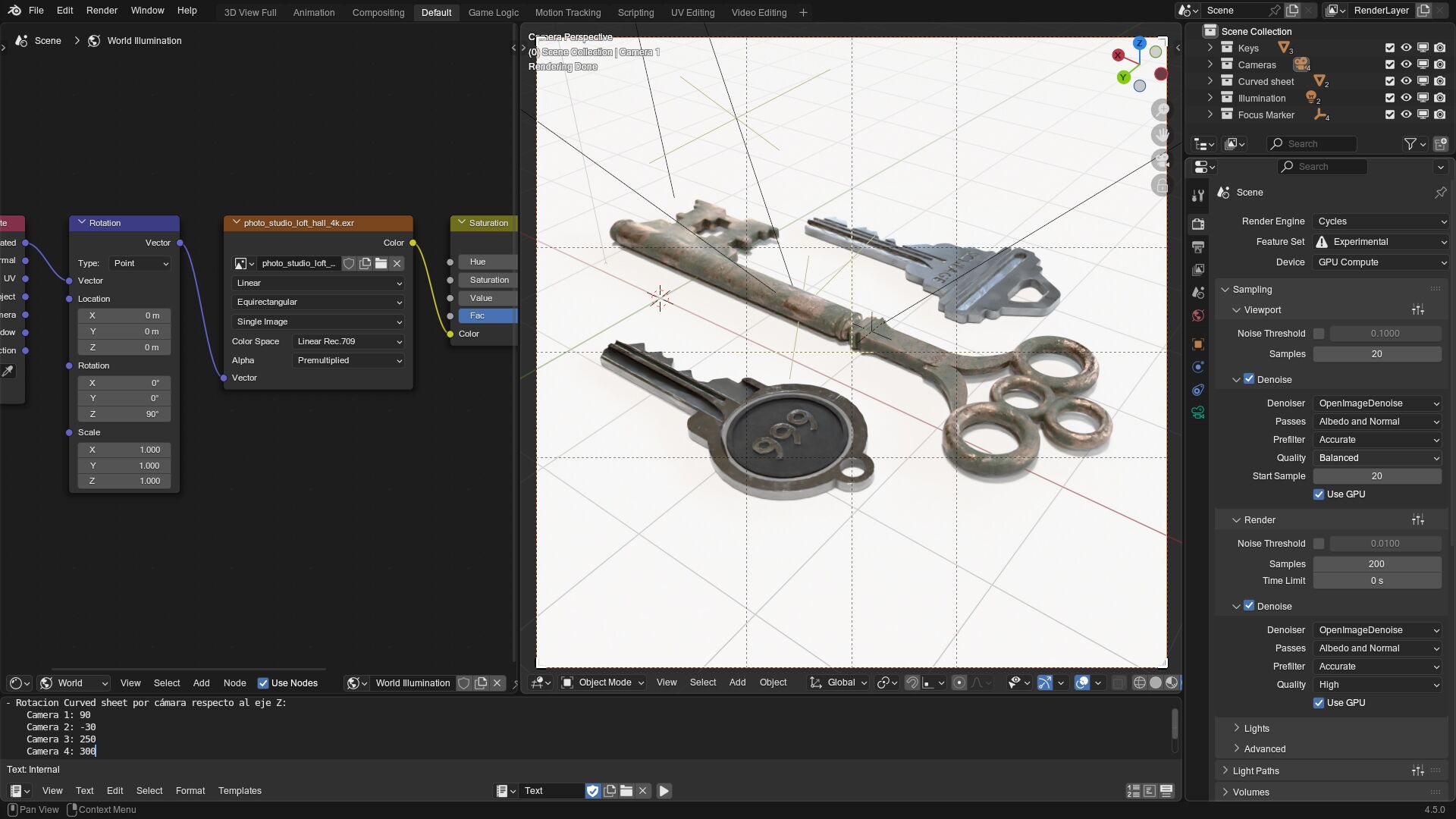Viewport: 1456px width, 819px height.
Task: Disable Illumination collection in renders
Action: 1439,98
